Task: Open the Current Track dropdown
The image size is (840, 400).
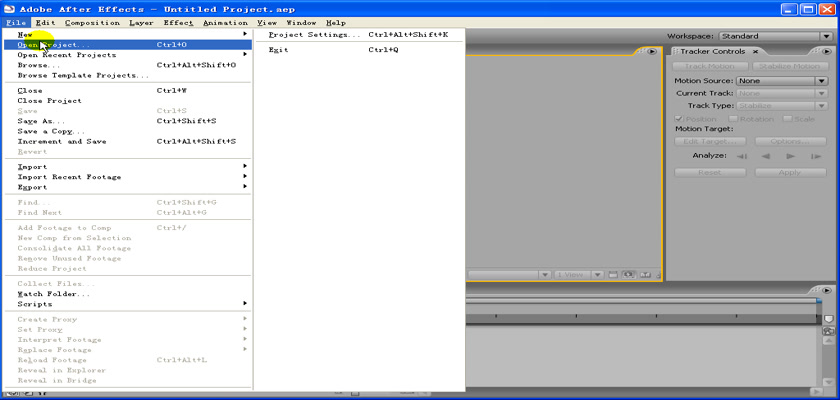Action: tap(783, 93)
